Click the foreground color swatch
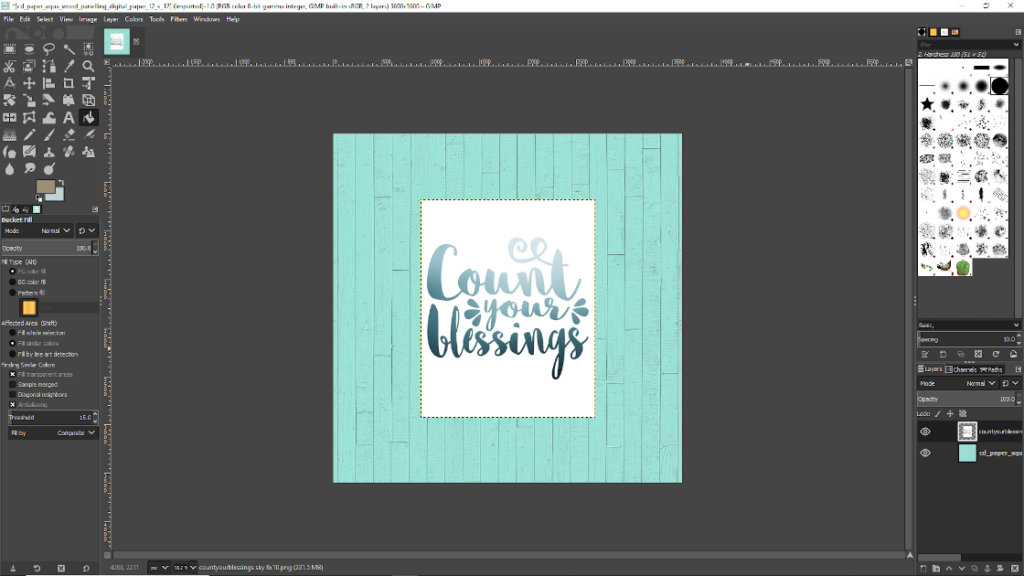 (x=44, y=186)
